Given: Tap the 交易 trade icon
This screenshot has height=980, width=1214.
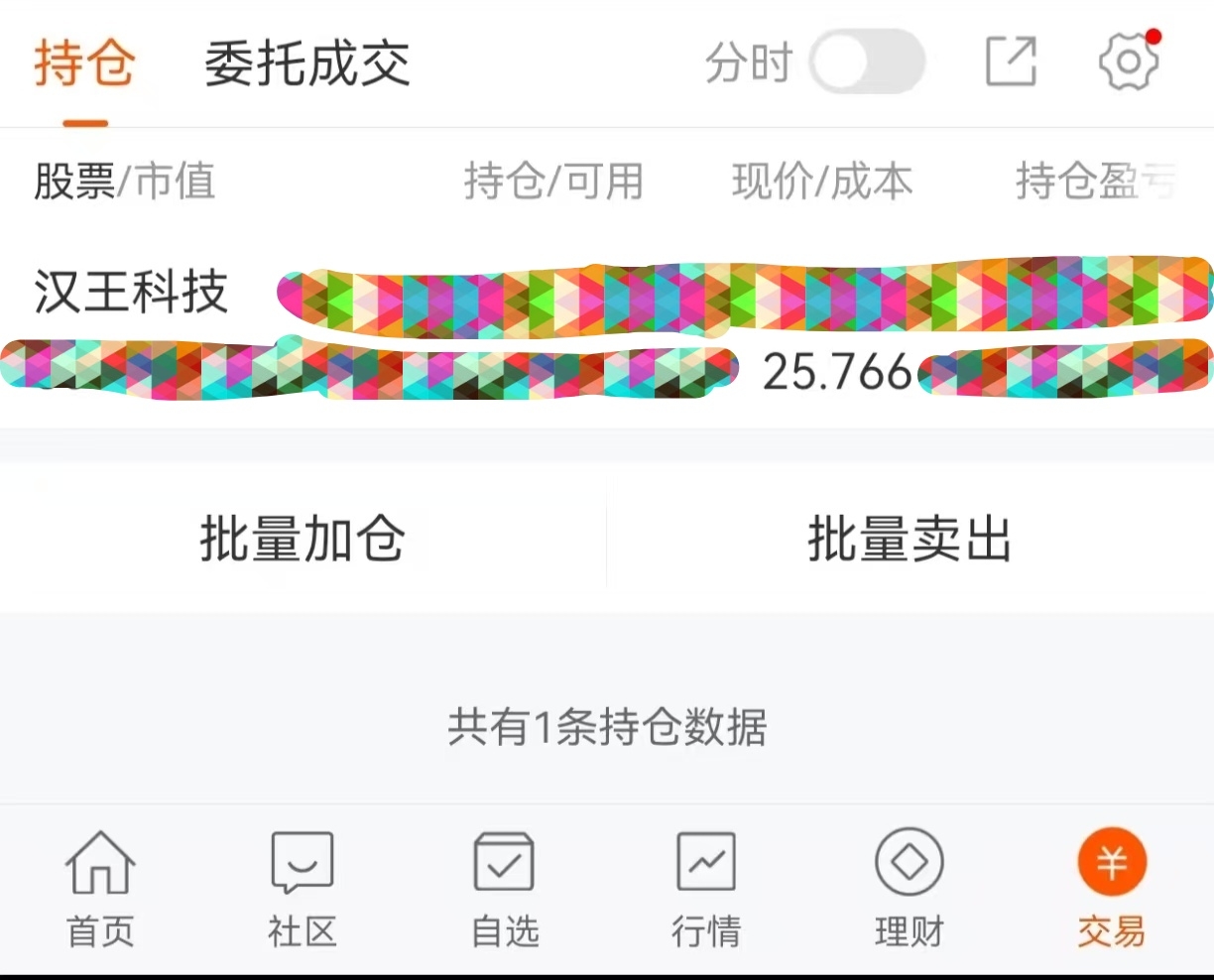Looking at the screenshot, I should [x=1112, y=862].
